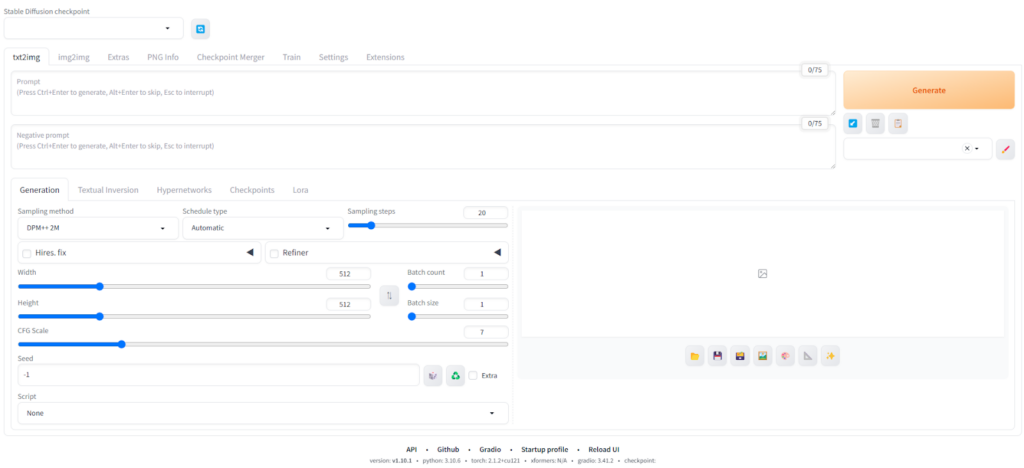Refresh the Stable Diffusion checkpoint list
Screen dimensions: 1024x468
[x=200, y=29]
